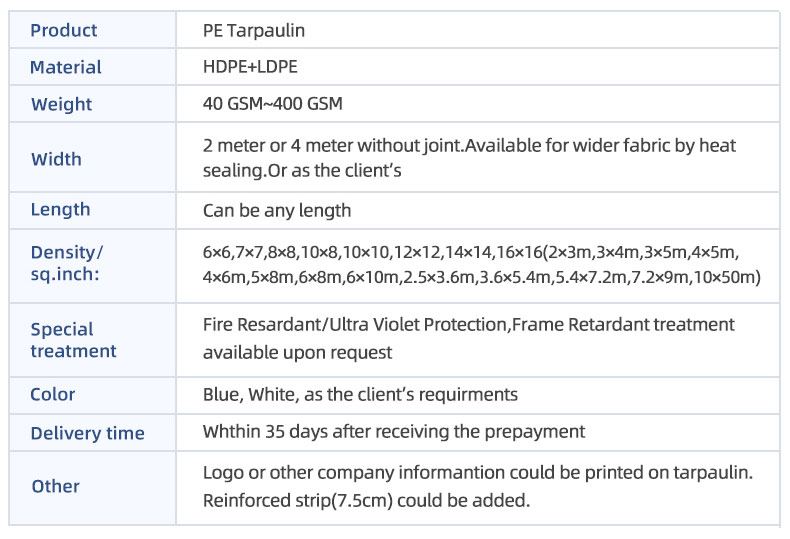Select the HDPE+LDPE material value
Screen dimensions: 790x539
250,66
